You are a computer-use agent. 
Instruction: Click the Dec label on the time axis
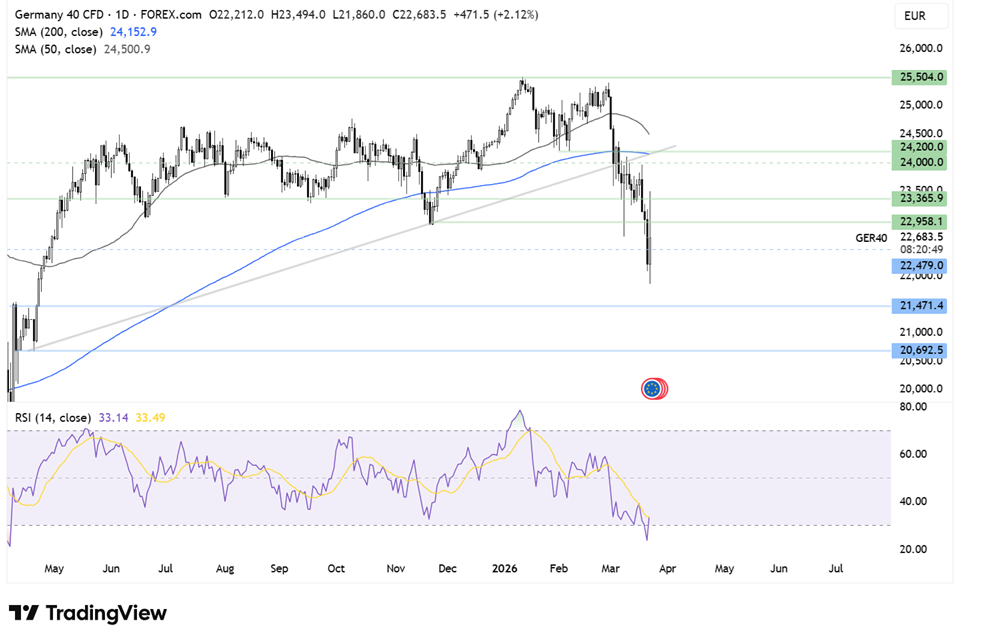coord(447,569)
